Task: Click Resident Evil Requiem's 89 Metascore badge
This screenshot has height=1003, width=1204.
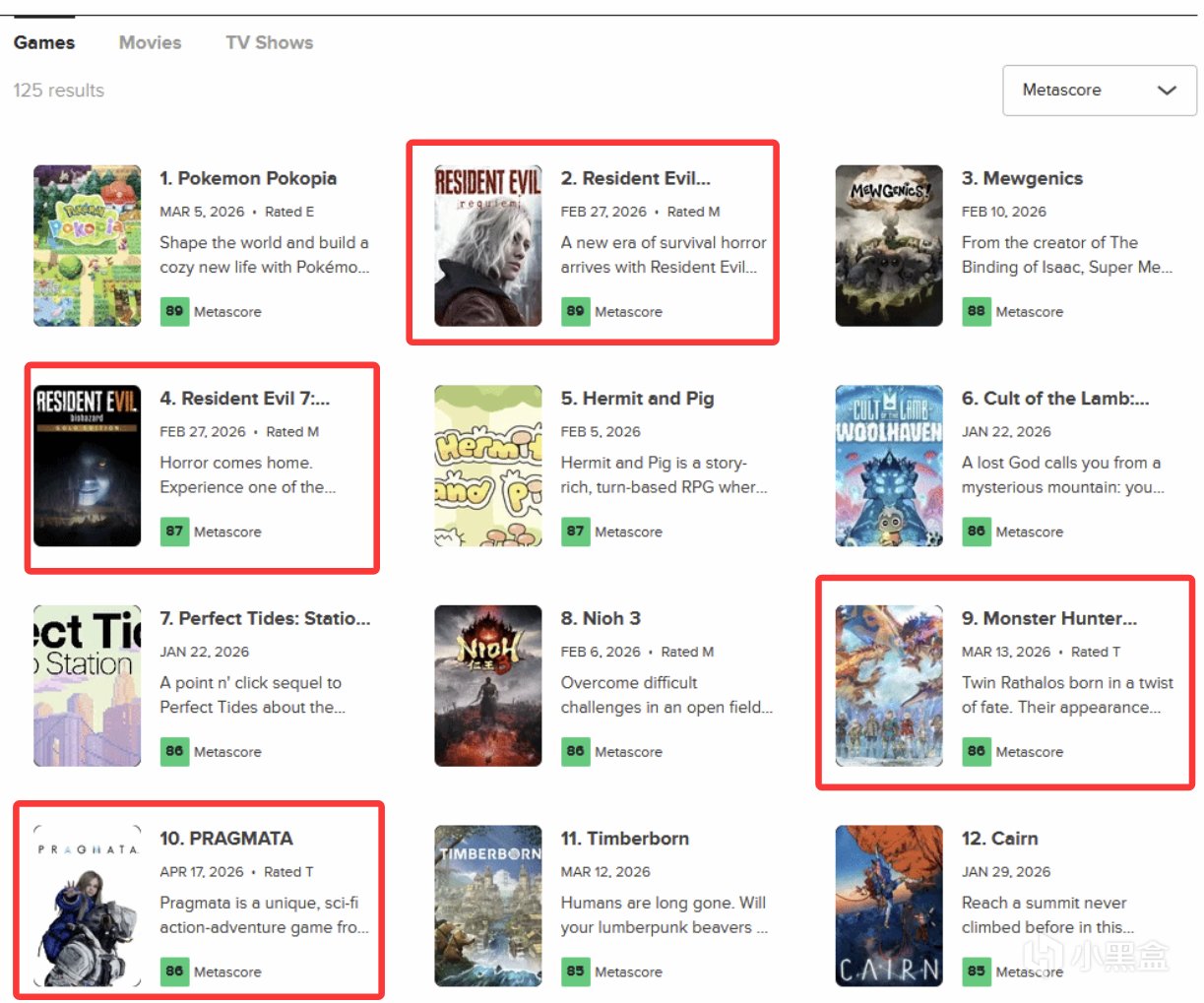Action: 575,311
